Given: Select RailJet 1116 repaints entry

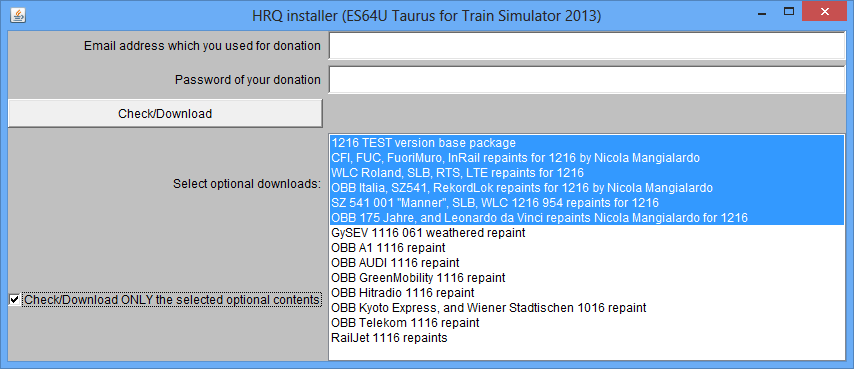Looking at the screenshot, I should [587, 338].
